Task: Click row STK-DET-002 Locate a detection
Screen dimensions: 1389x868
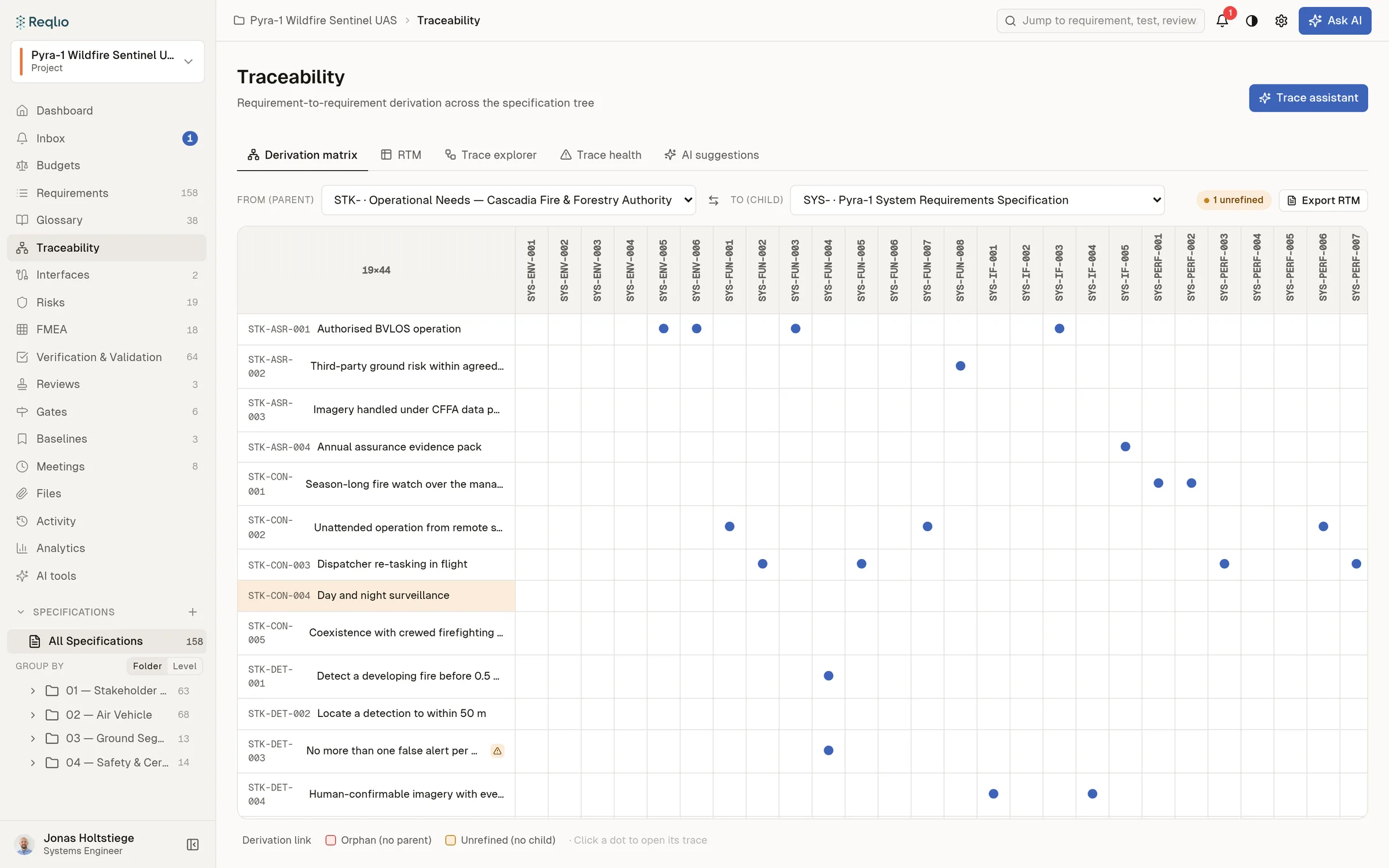Action: [376, 713]
